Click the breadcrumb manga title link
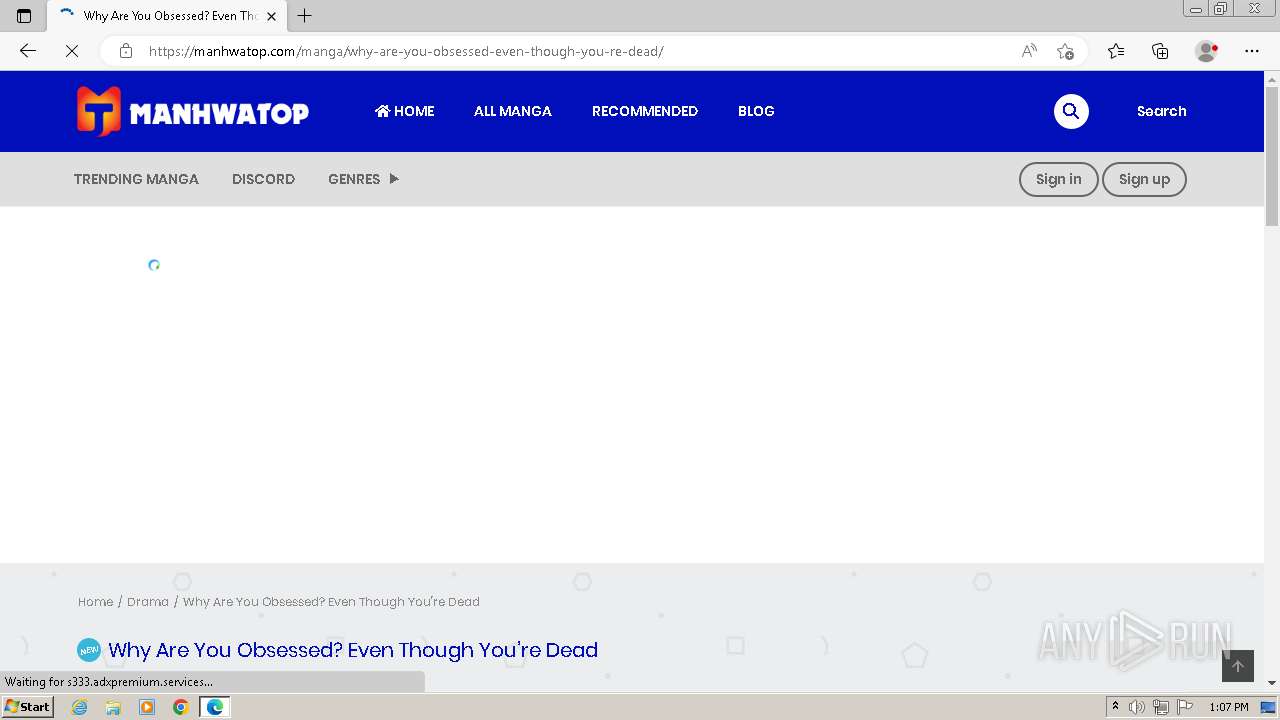This screenshot has height=720, width=1280. [x=331, y=602]
